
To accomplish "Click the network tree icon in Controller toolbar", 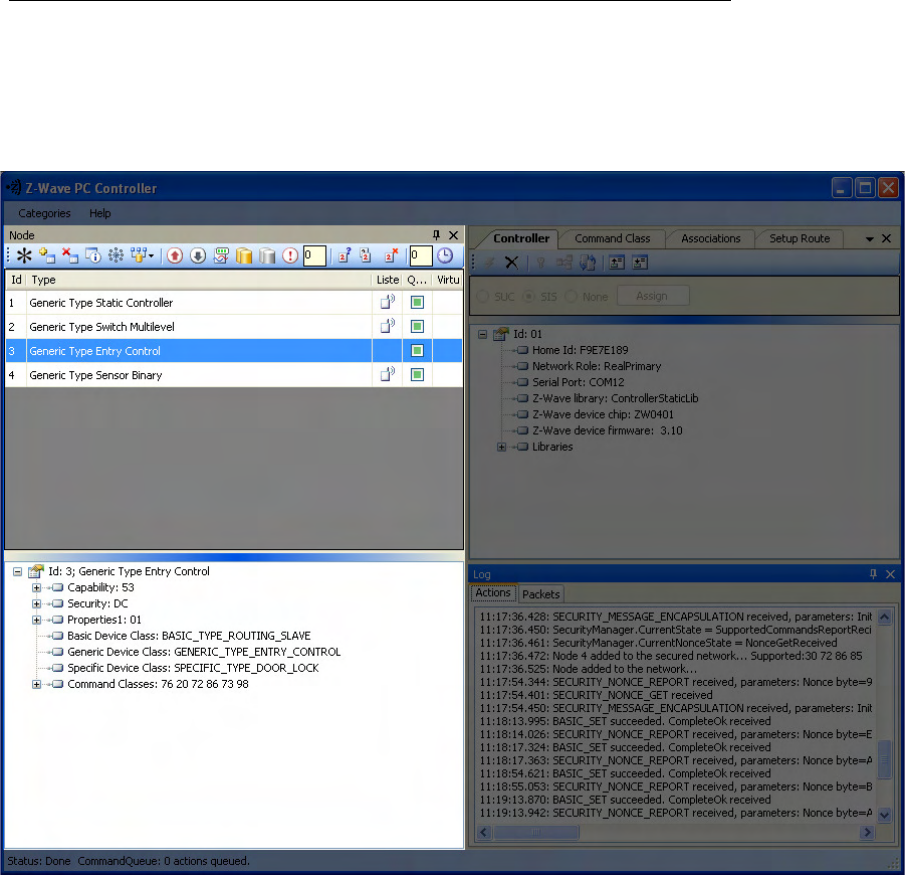I will [564, 263].
